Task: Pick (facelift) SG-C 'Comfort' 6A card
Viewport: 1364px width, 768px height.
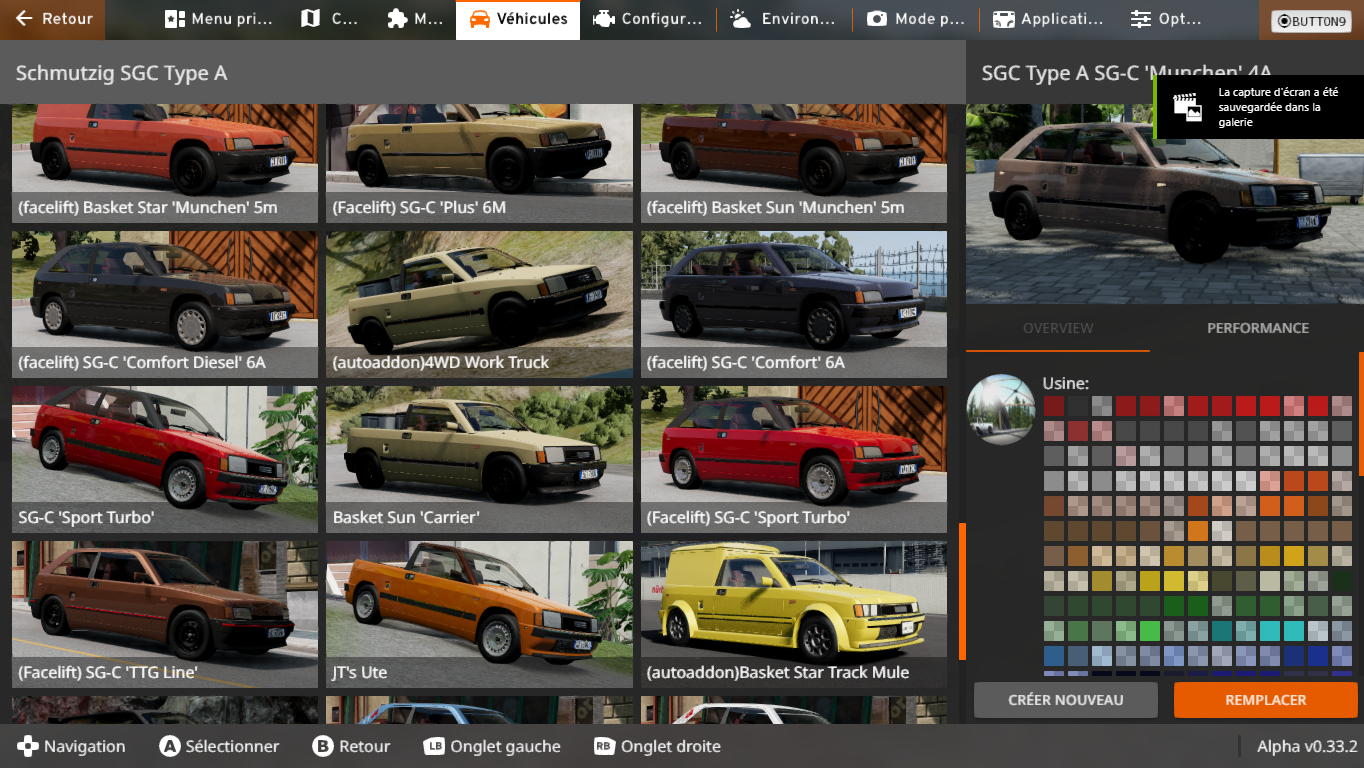Action: [794, 304]
